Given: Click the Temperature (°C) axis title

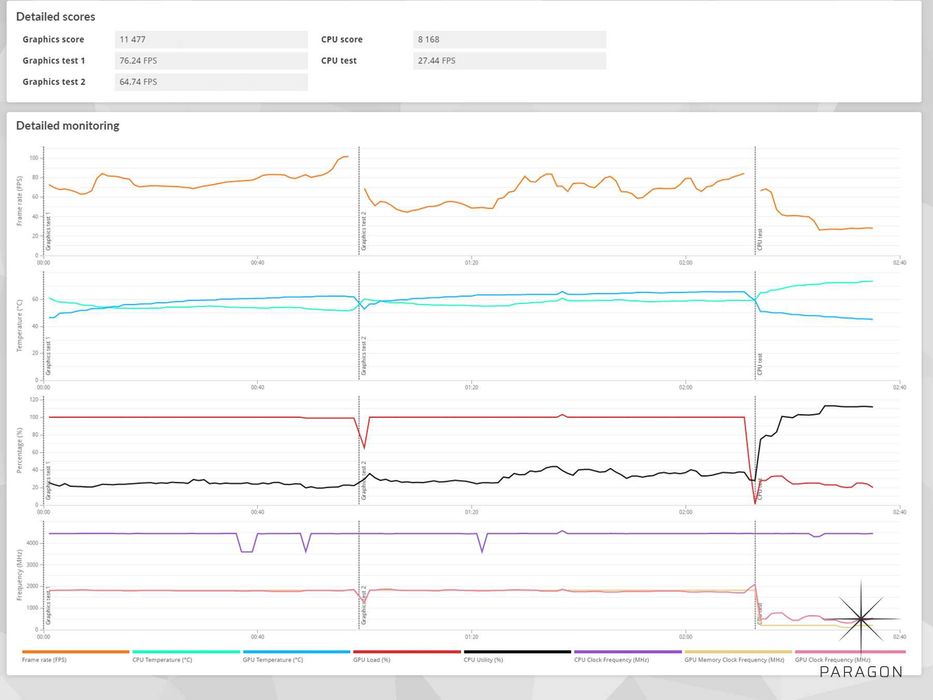Looking at the screenshot, I should 20,326.
